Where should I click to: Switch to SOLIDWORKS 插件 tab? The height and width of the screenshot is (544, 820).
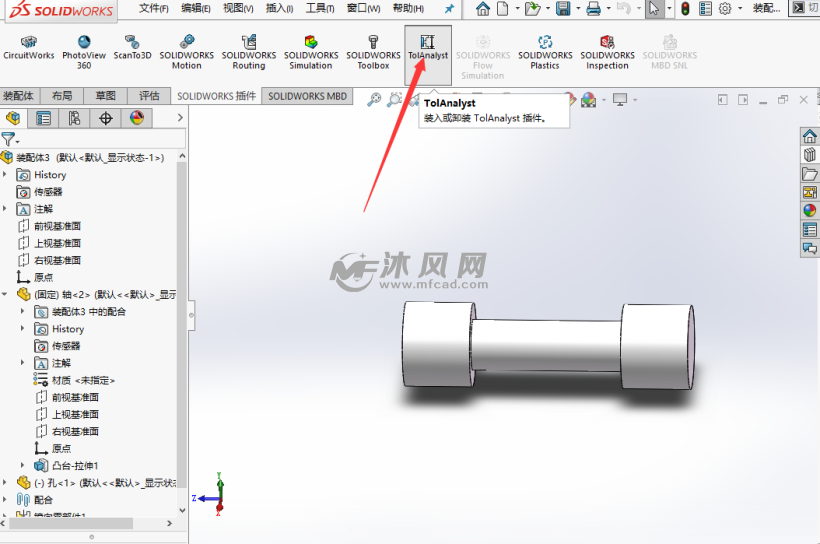pos(217,96)
